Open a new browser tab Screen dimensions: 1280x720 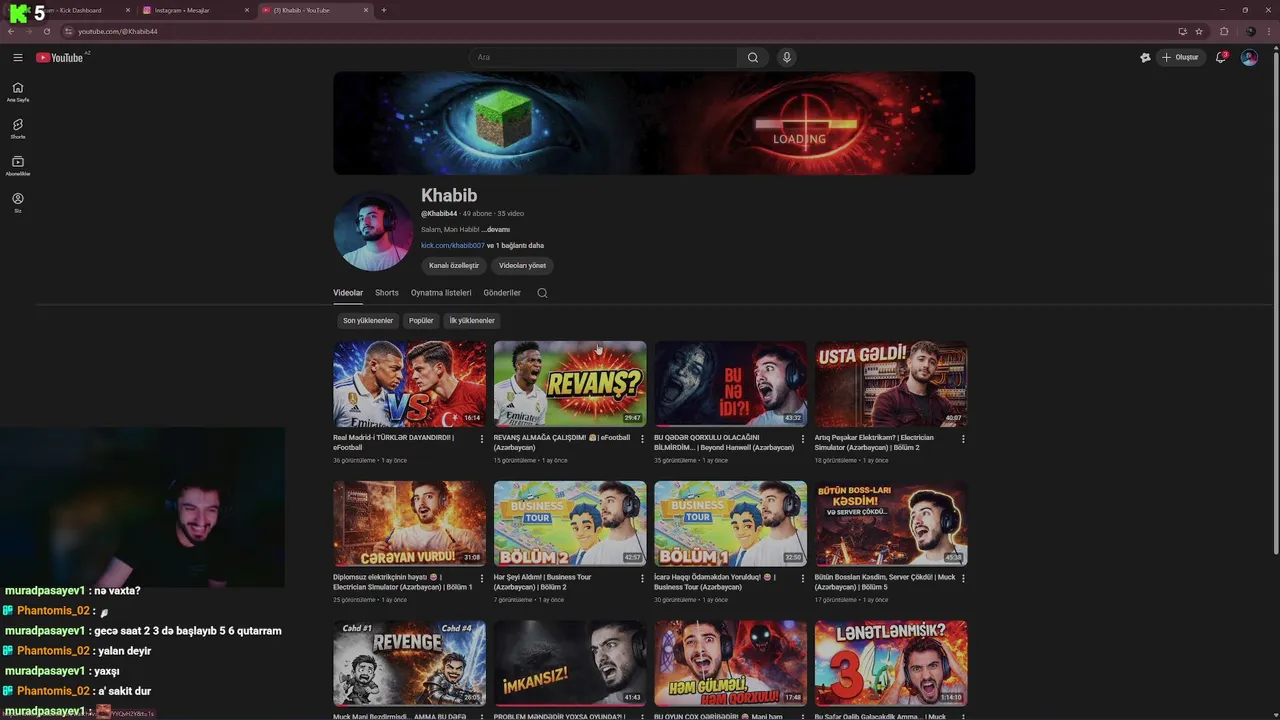384,10
